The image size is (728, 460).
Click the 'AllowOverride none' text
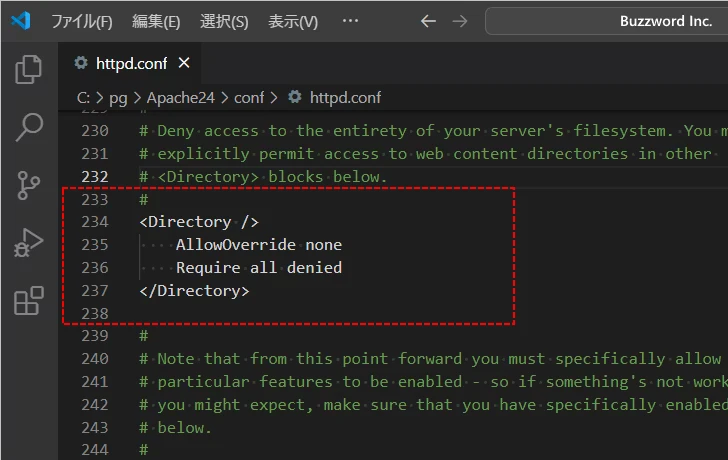point(259,245)
